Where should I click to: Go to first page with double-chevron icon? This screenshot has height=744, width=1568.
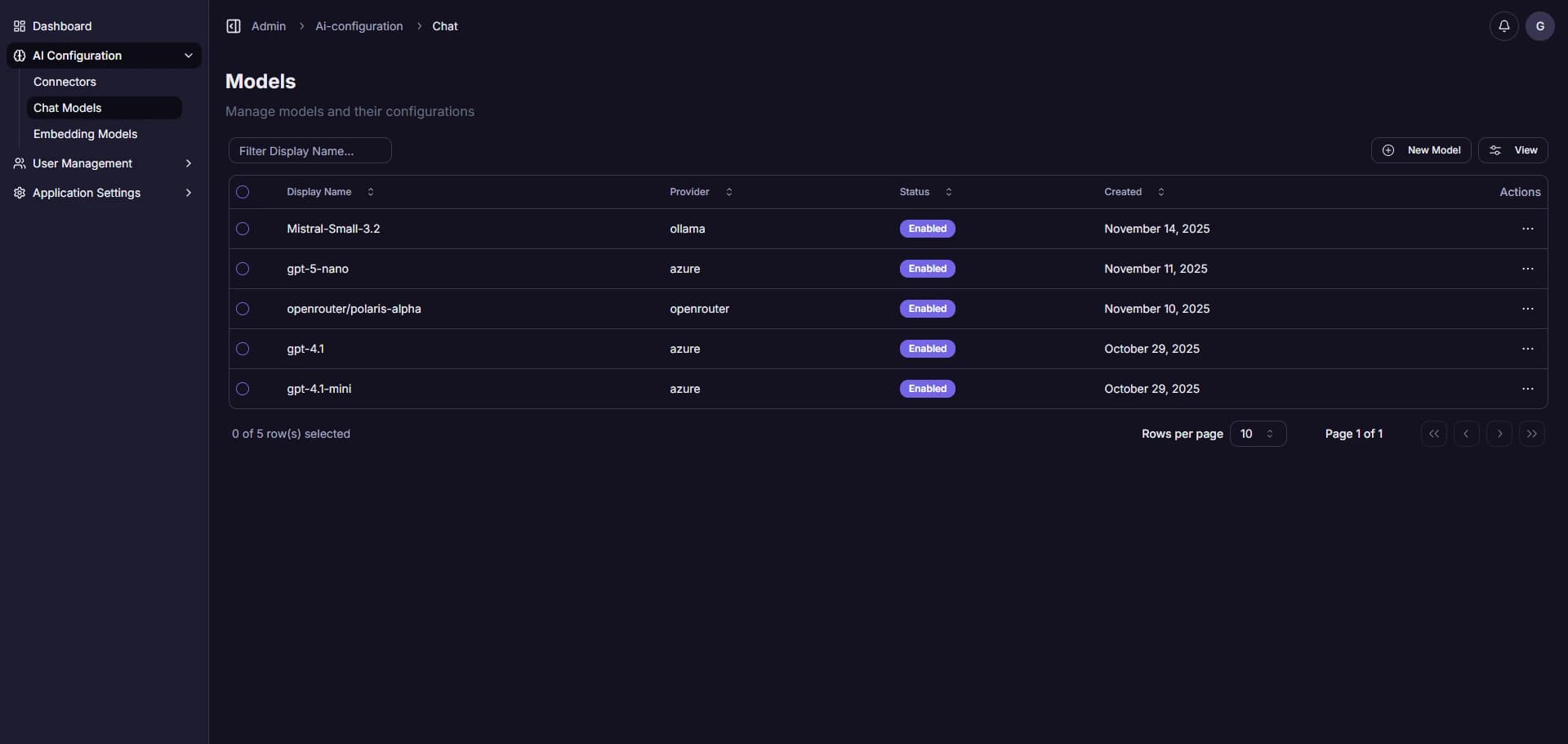1435,434
